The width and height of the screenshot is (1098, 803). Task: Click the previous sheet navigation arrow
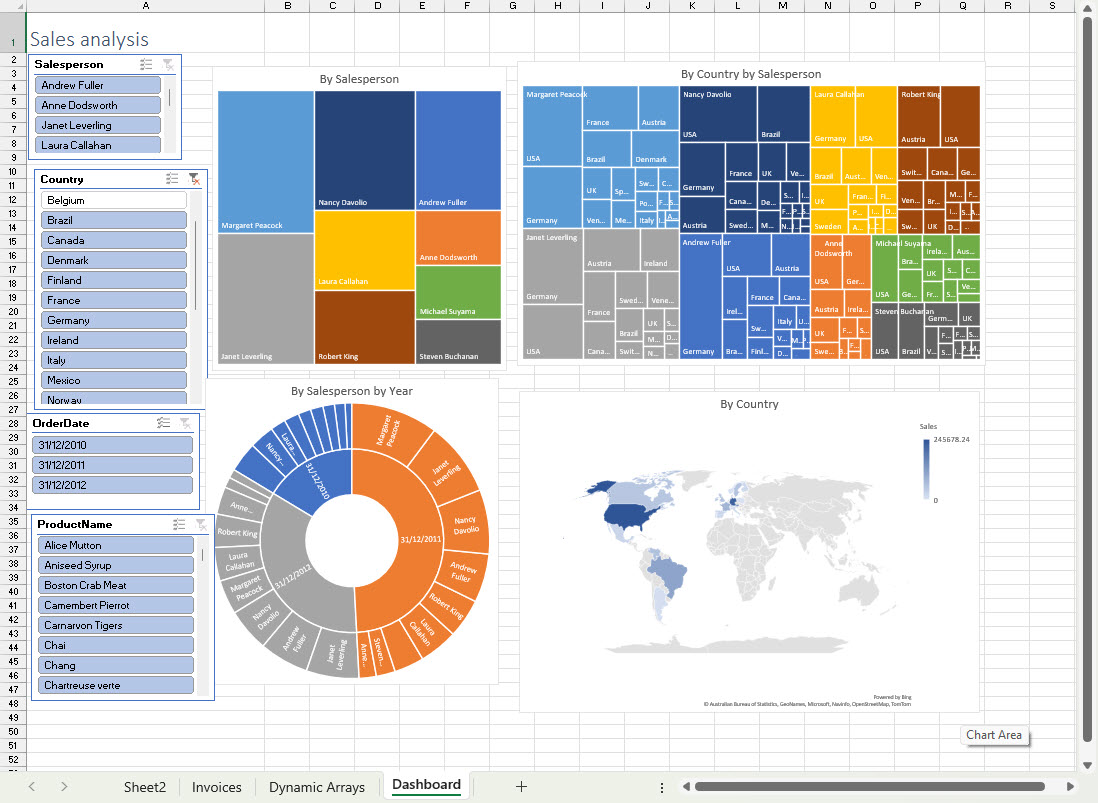[30, 788]
